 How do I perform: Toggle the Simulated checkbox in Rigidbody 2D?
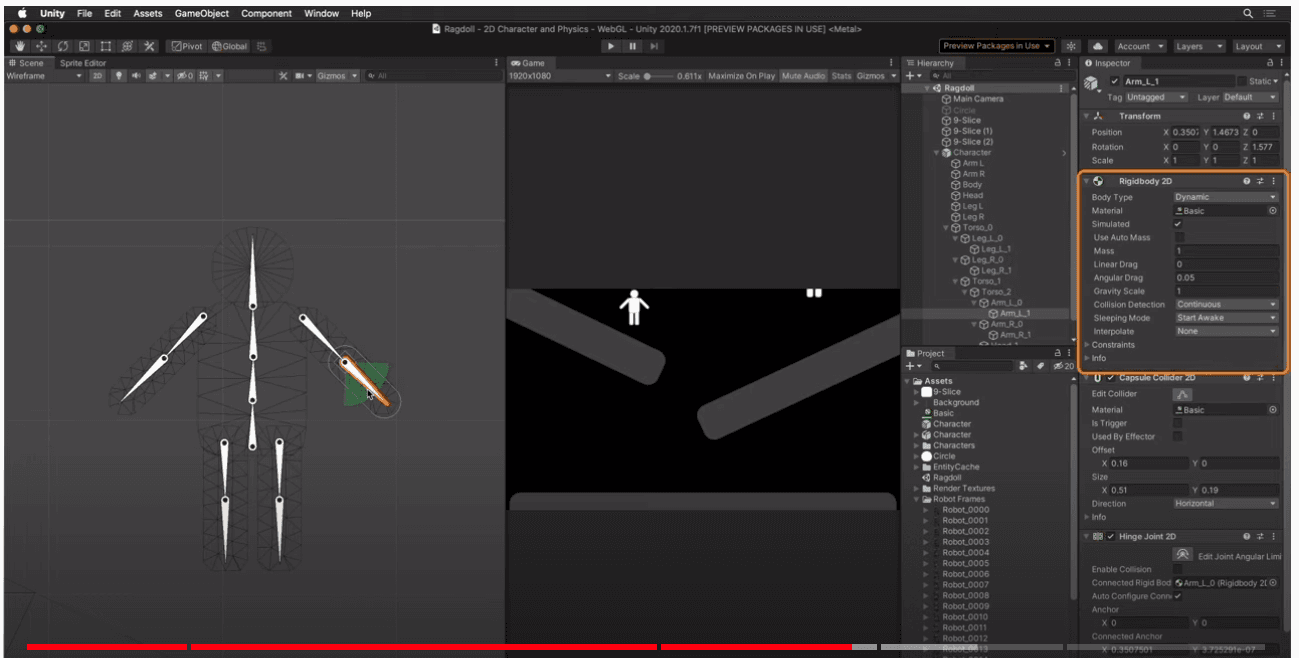coord(1178,224)
